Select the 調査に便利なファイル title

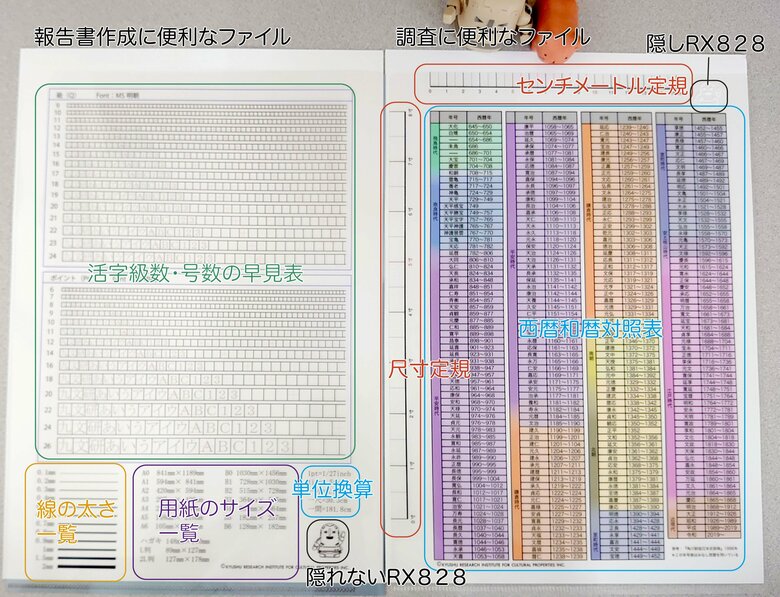tap(492, 37)
